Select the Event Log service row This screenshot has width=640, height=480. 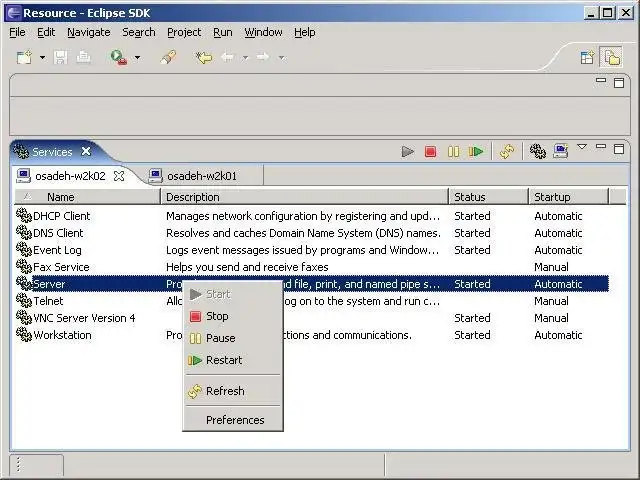click(x=312, y=250)
